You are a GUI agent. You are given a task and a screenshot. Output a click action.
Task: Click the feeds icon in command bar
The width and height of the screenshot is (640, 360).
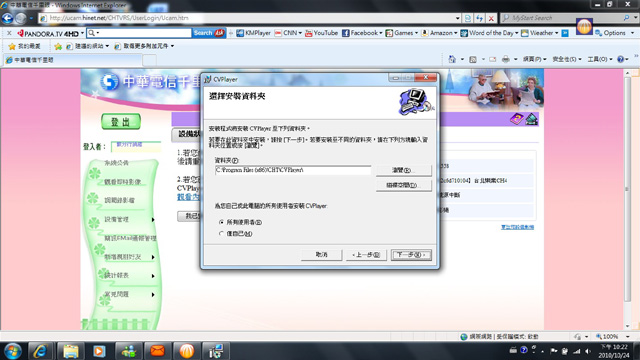click(x=473, y=60)
